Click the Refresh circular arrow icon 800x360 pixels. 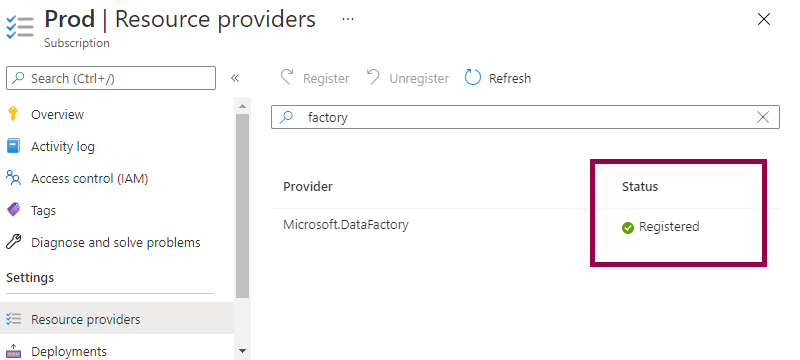coord(472,78)
